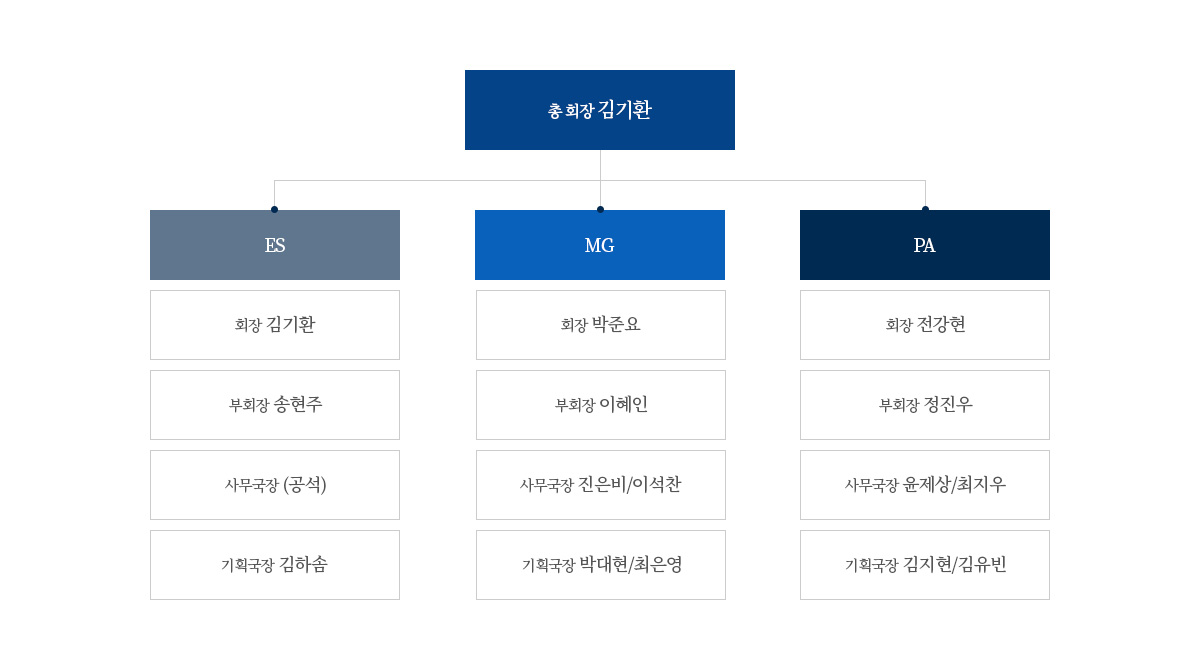This screenshot has width=1200, height=670.
Task: Select the PA division header
Action: point(925,245)
